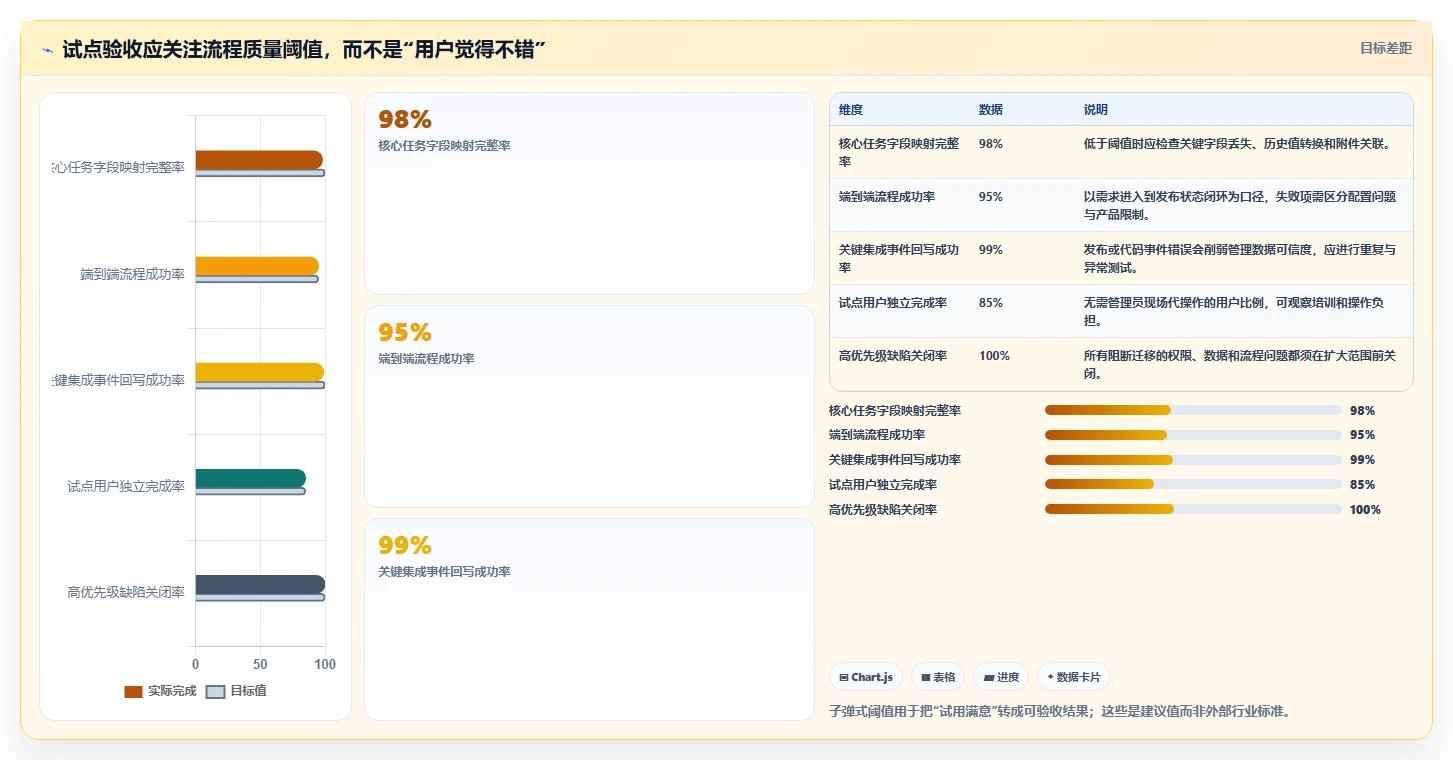Click the yellow 关键集成事件回写成功率 chart bar
The width and height of the screenshot is (1453, 760).
point(259,372)
